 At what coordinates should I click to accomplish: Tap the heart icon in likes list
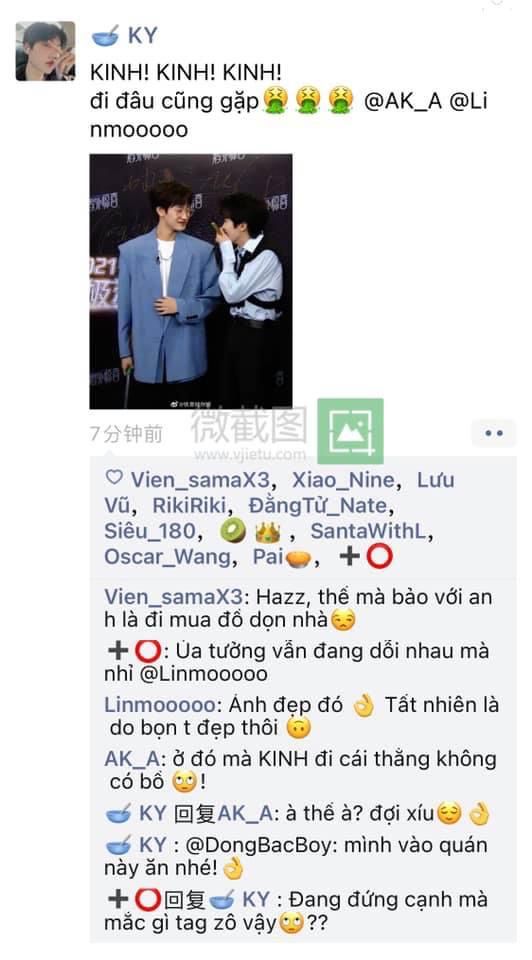click(x=114, y=478)
